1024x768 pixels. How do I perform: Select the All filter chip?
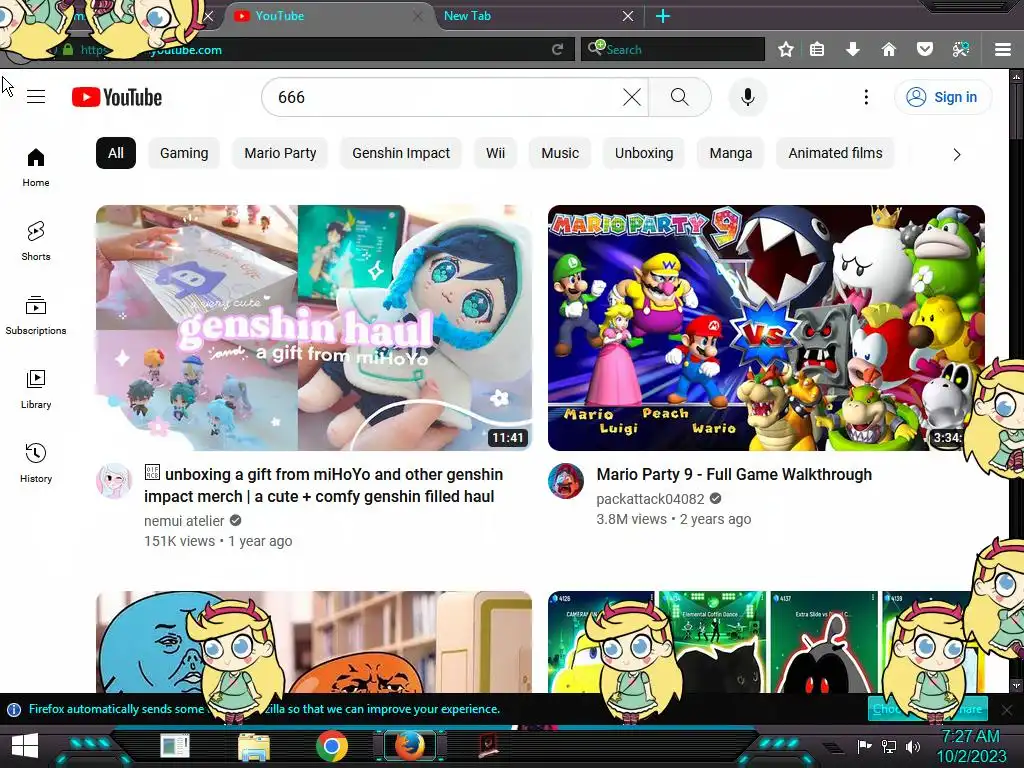tap(116, 153)
